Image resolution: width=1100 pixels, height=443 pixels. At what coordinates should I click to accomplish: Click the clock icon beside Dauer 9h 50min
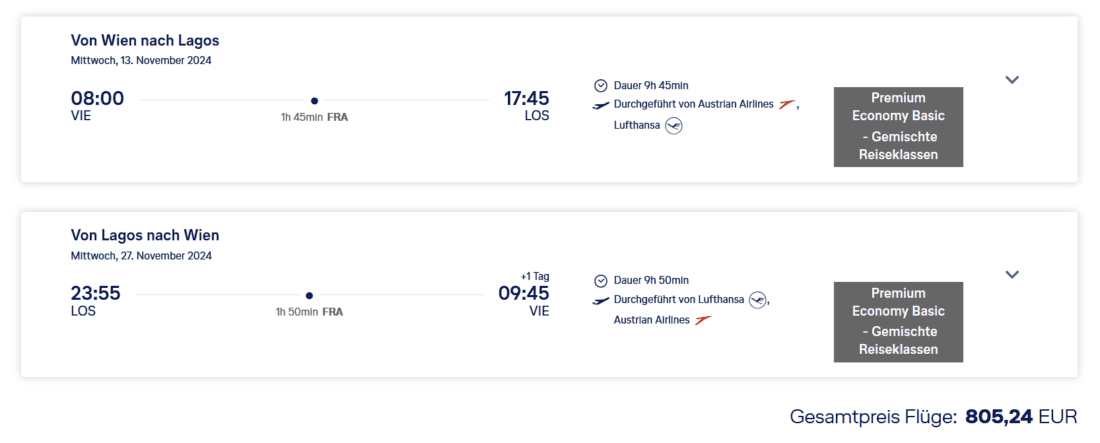(601, 281)
